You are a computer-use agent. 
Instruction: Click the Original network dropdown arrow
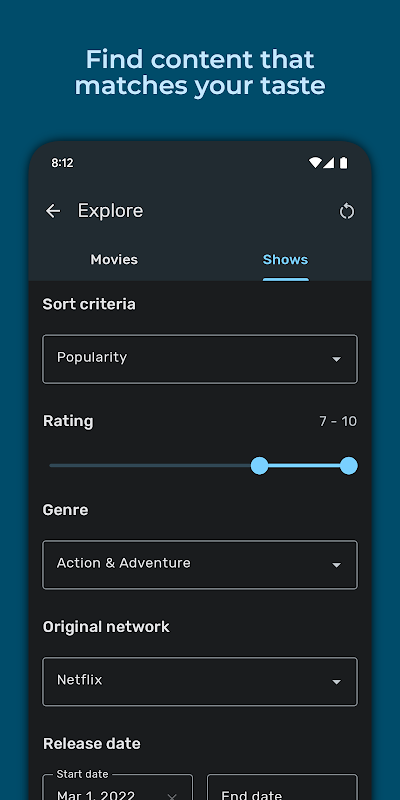point(336,682)
